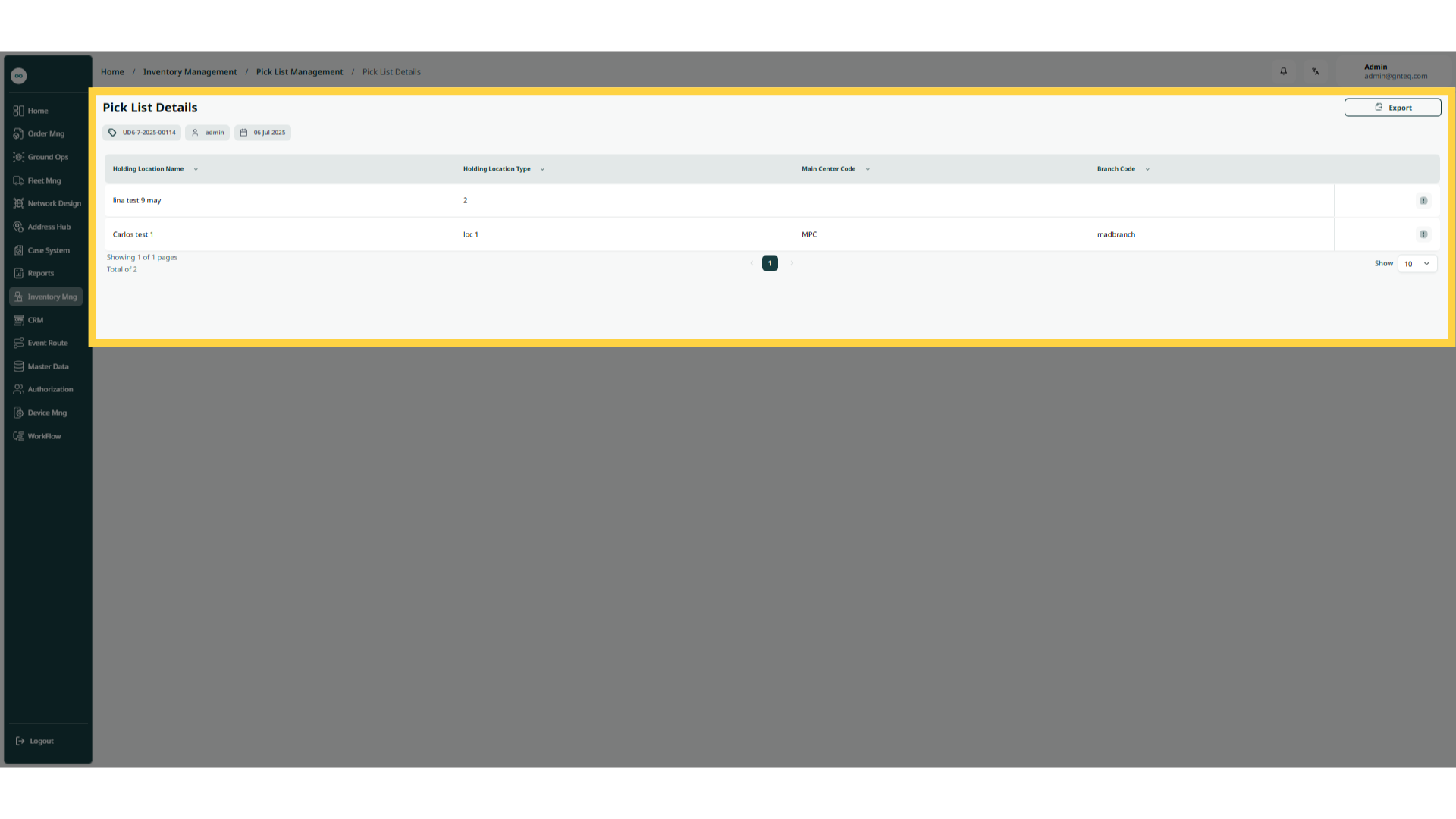
Task: Open row actions for Carlos test 1
Action: 1423,234
